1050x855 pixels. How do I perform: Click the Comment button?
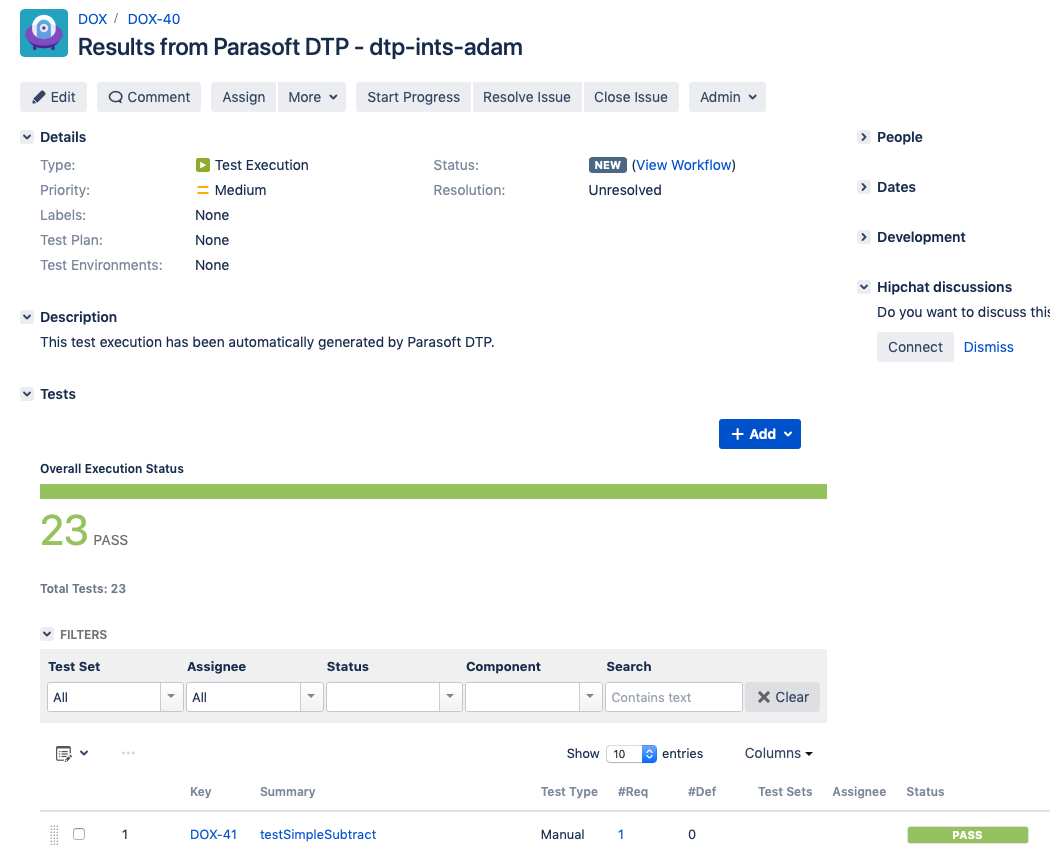click(x=149, y=97)
